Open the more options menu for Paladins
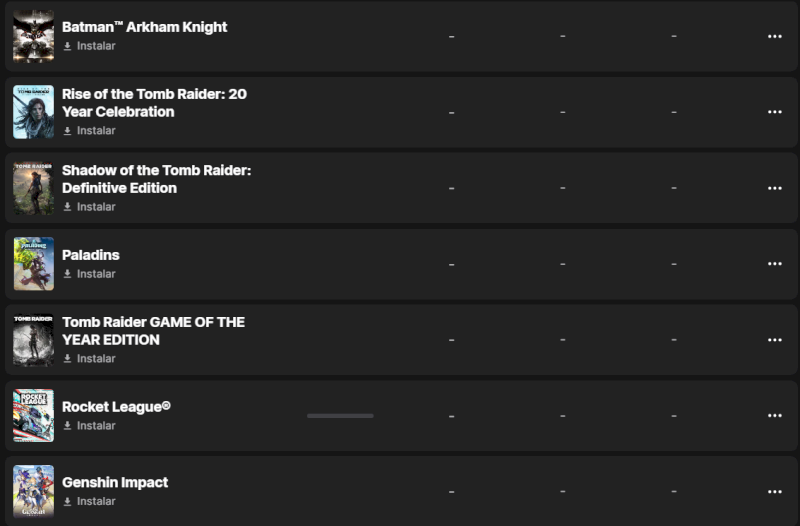 point(774,264)
